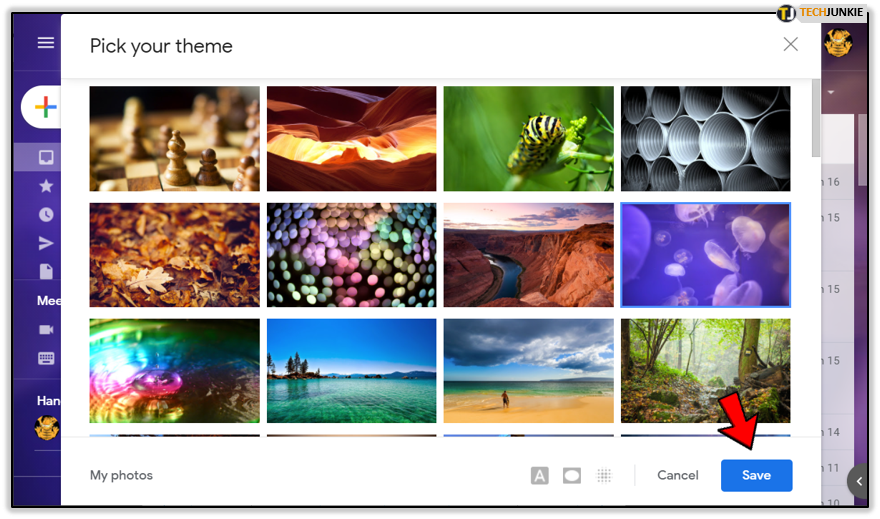Screen dimensions: 880x519
Task: Open the Starred mail icon
Action: [x=46, y=186]
